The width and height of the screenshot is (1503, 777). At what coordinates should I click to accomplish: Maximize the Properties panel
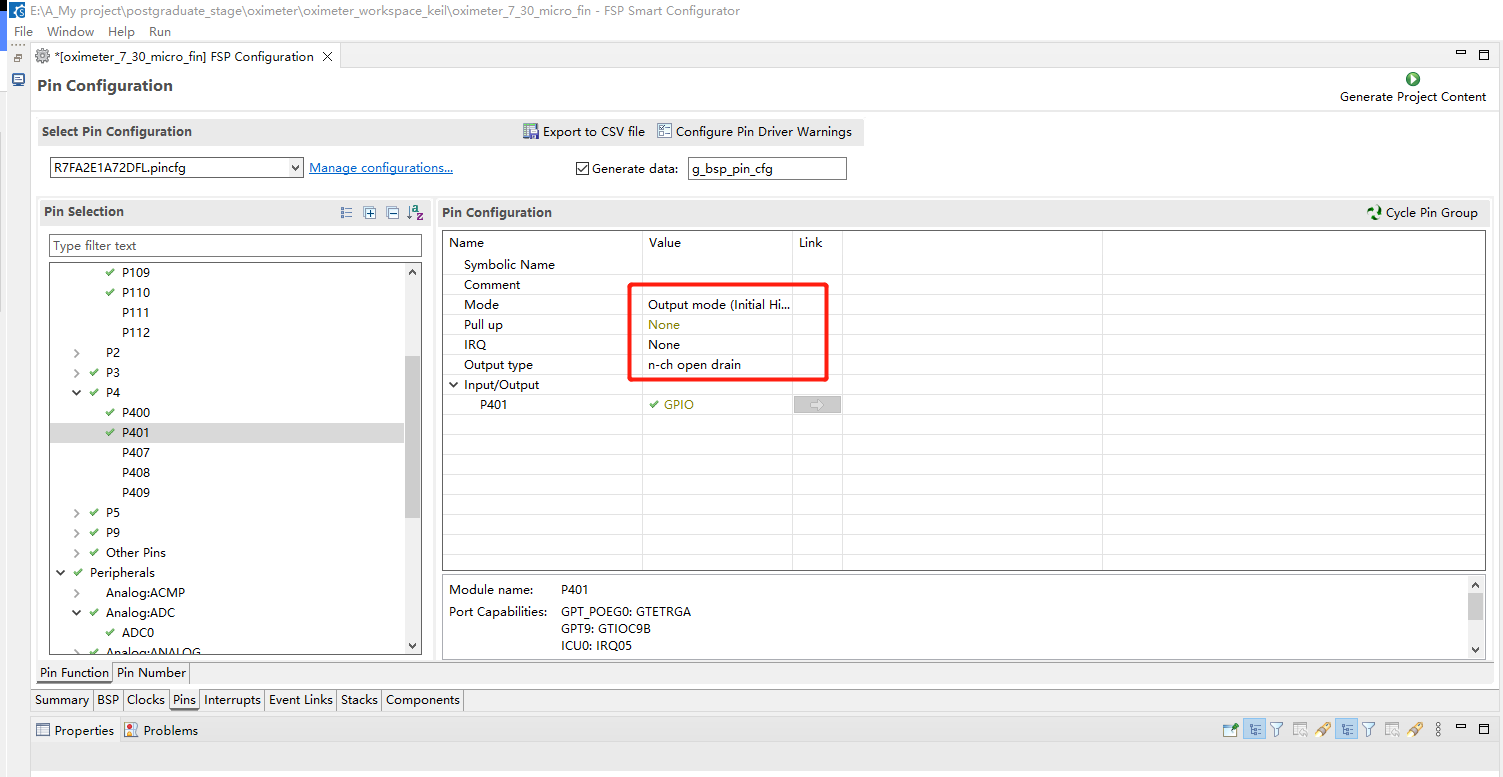coord(1483,729)
